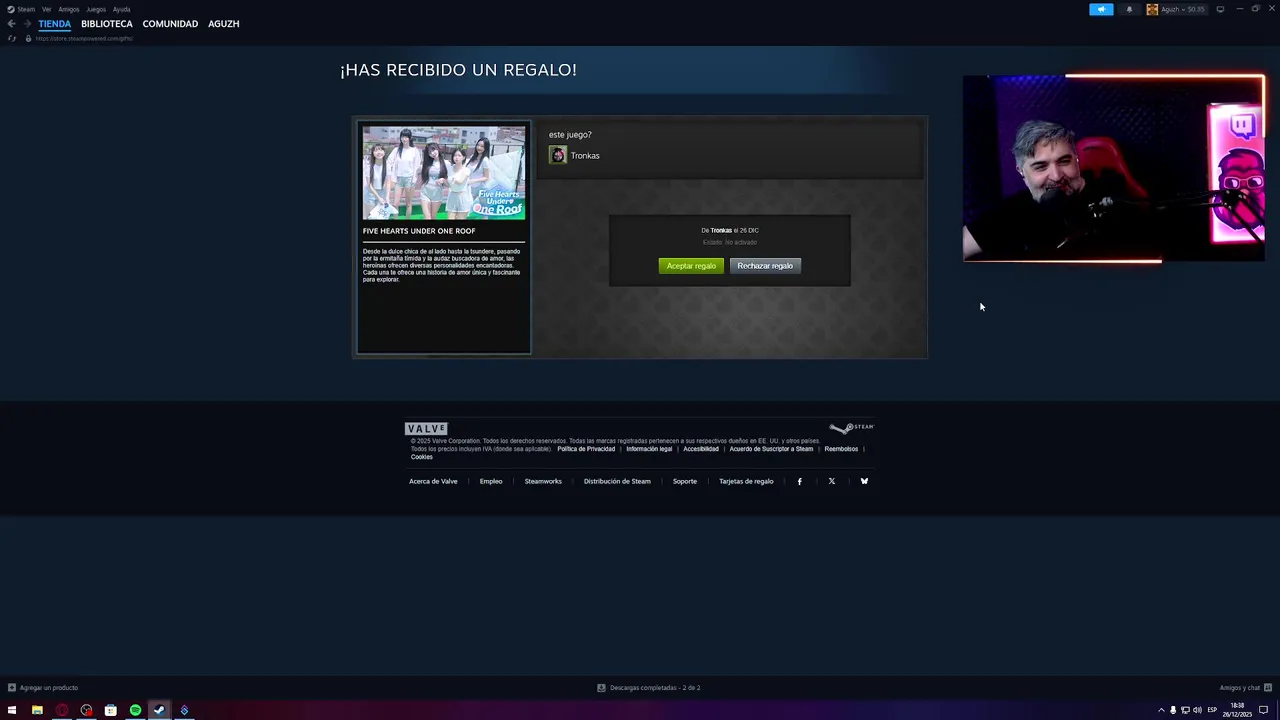Open Five Hearts Under One Roof thumbnail

(x=444, y=172)
